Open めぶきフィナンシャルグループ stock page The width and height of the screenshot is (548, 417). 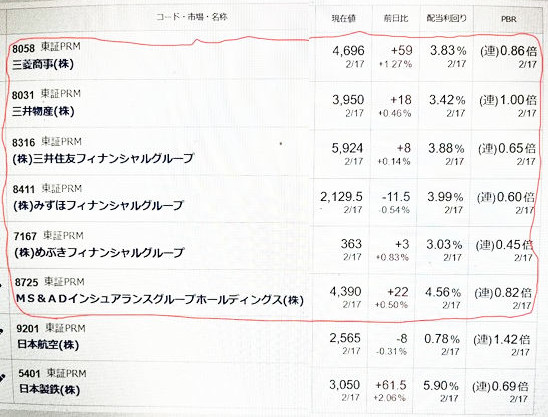point(99,252)
